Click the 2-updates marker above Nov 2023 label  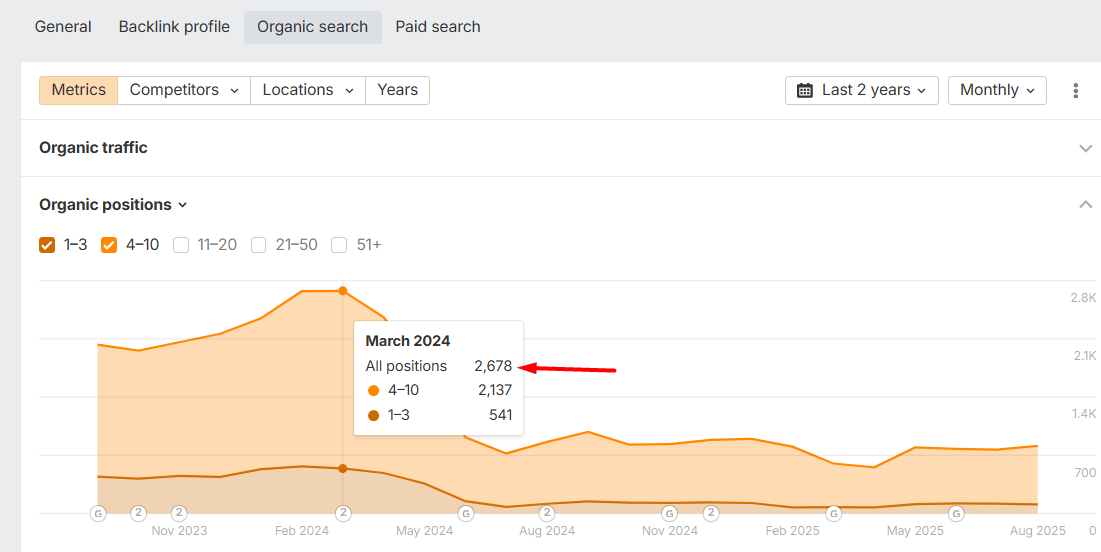coord(179,513)
